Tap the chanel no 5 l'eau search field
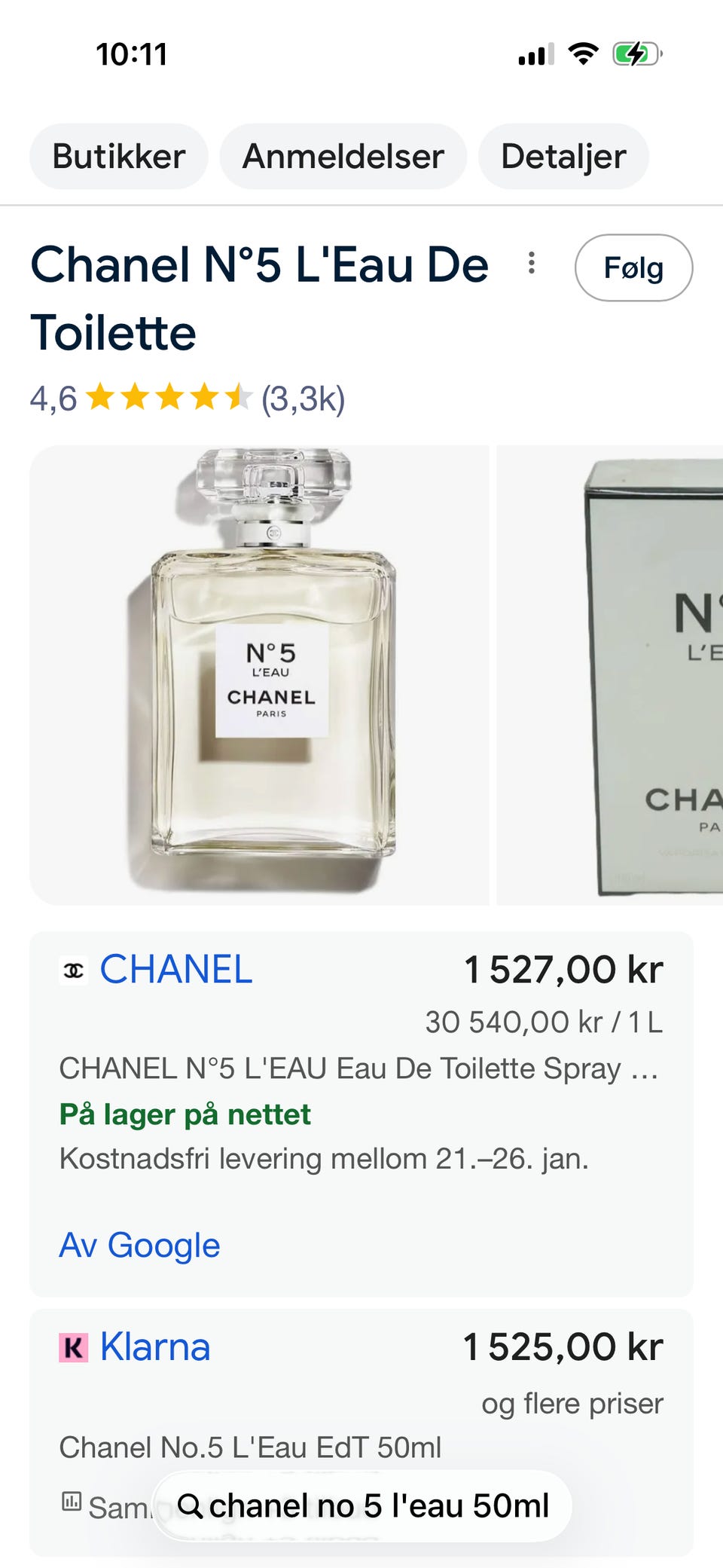Viewport: 723px width, 1568px height. point(362,1506)
